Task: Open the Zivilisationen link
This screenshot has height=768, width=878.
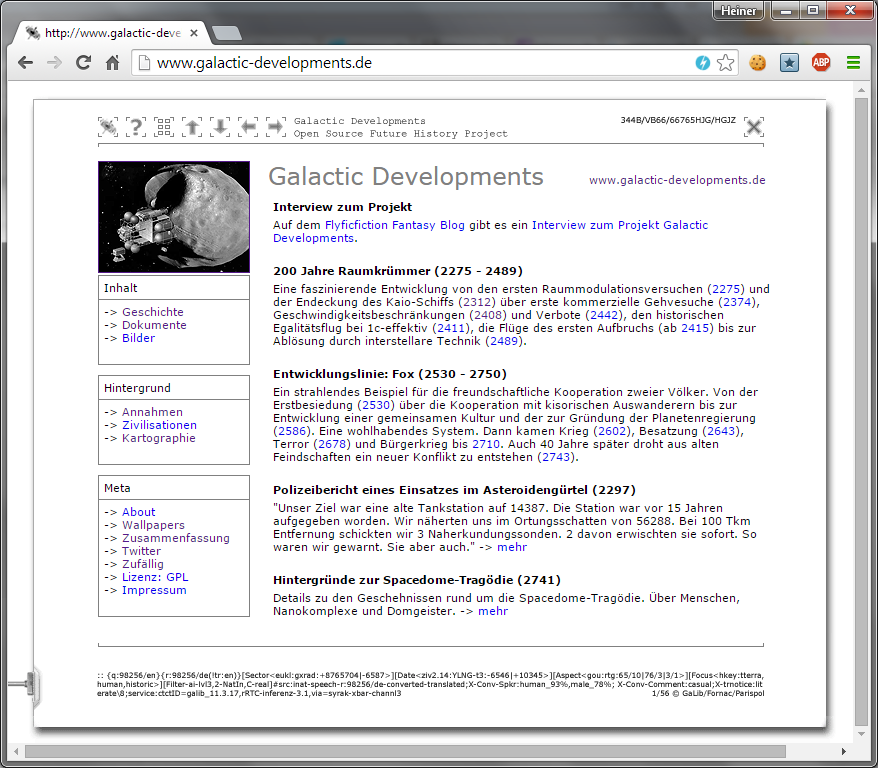Action: 159,425
